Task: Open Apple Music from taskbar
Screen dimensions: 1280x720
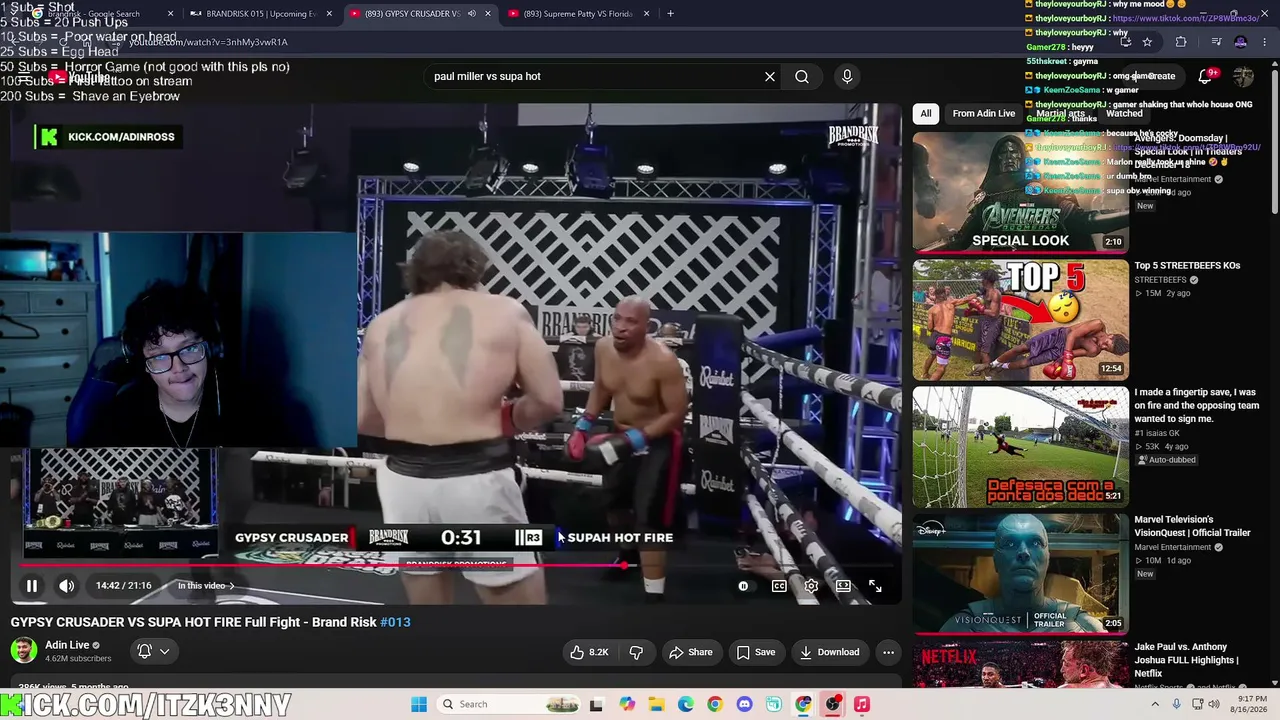Action: tap(862, 704)
